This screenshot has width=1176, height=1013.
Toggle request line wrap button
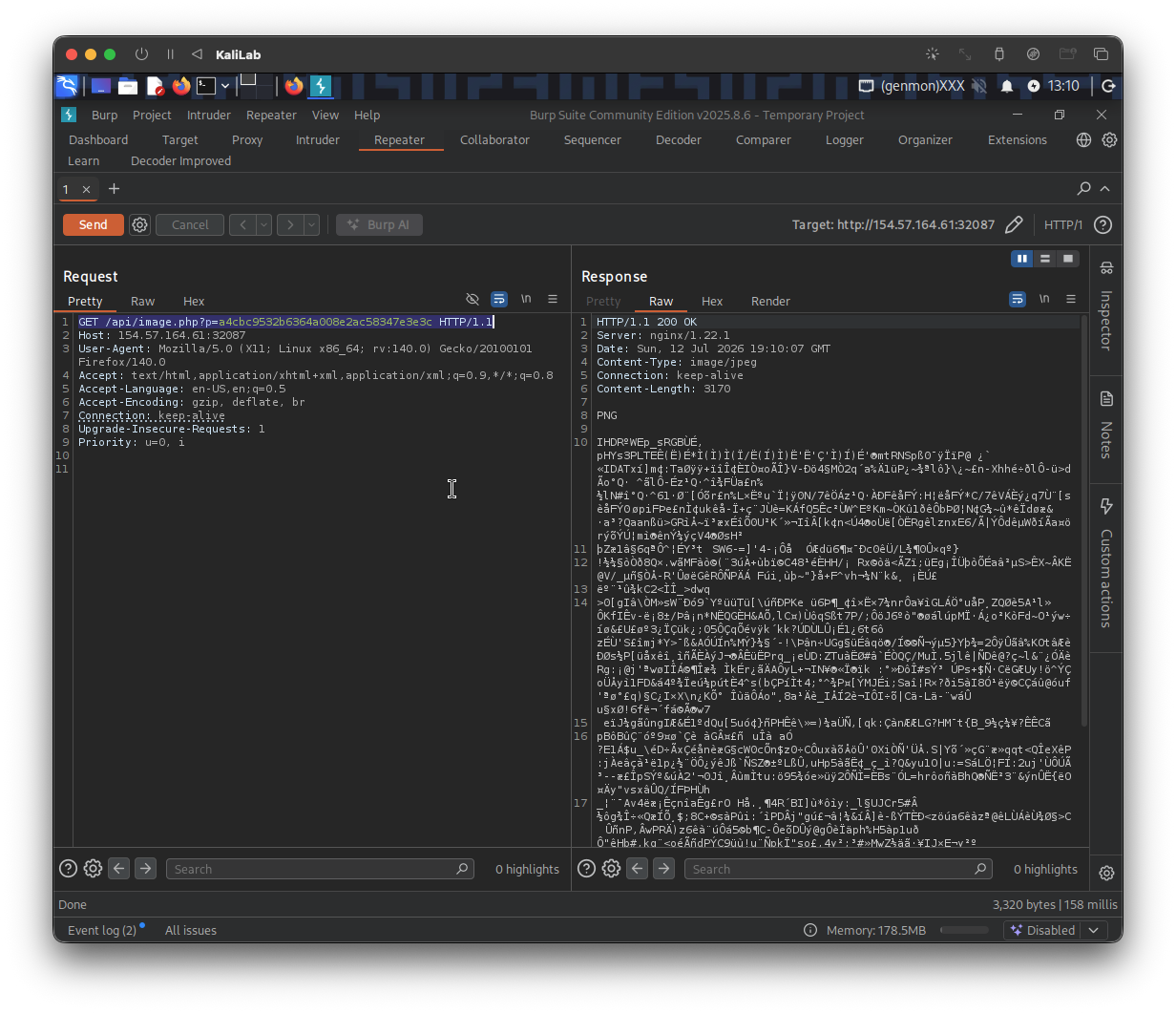tap(499, 300)
